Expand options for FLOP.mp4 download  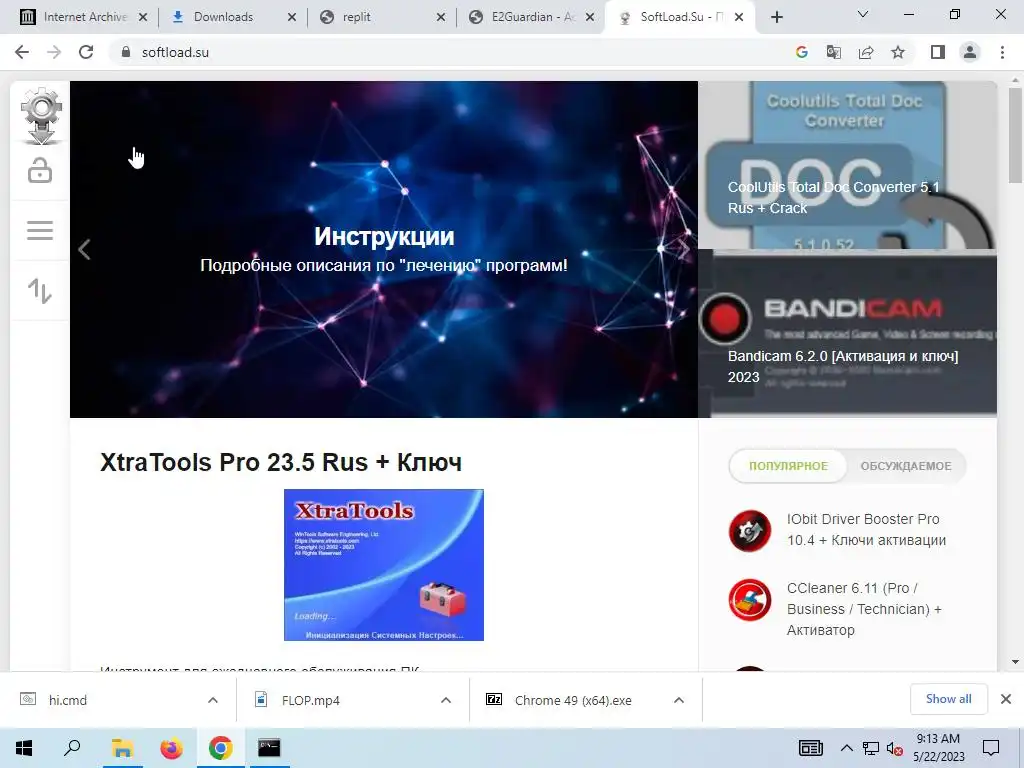(446, 700)
